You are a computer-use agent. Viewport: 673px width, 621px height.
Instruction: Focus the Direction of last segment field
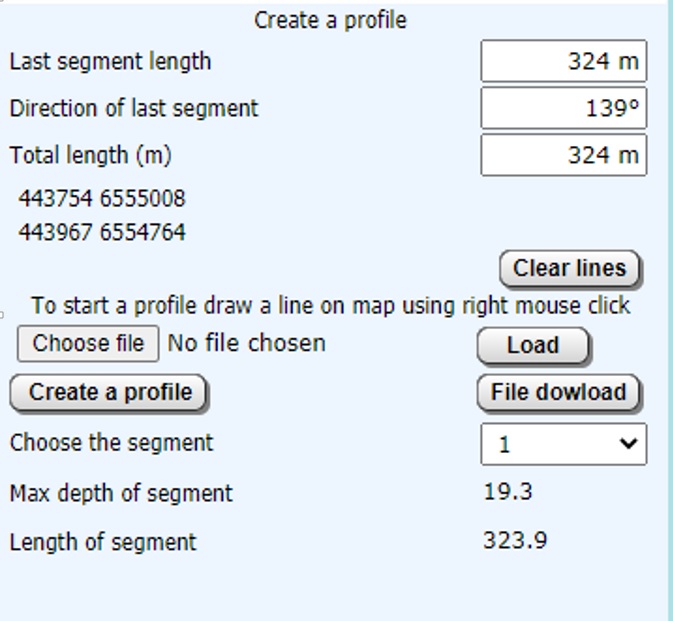tap(563, 108)
